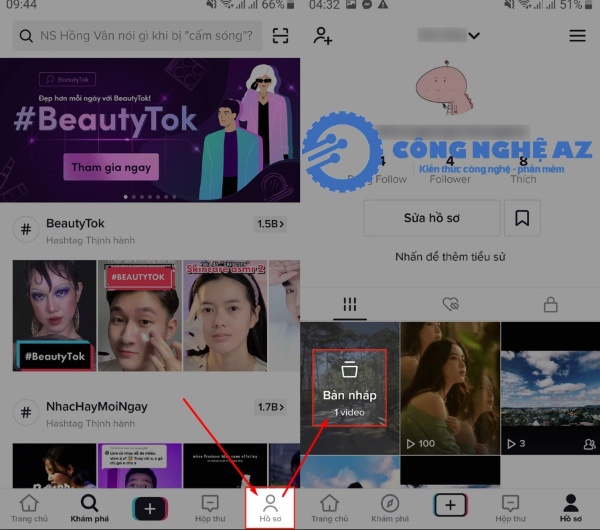
Task: Tap the Follower count on profile
Action: [450, 171]
